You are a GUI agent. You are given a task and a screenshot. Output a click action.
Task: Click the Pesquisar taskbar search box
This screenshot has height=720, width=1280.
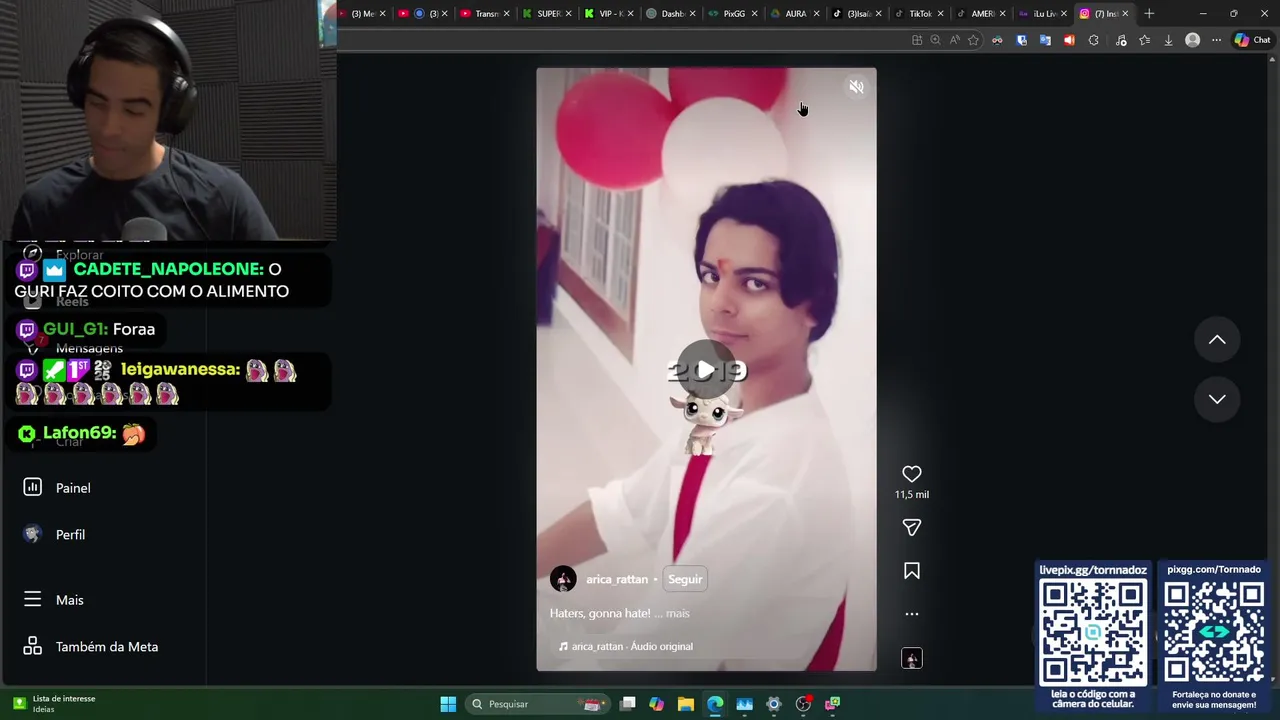click(x=538, y=704)
